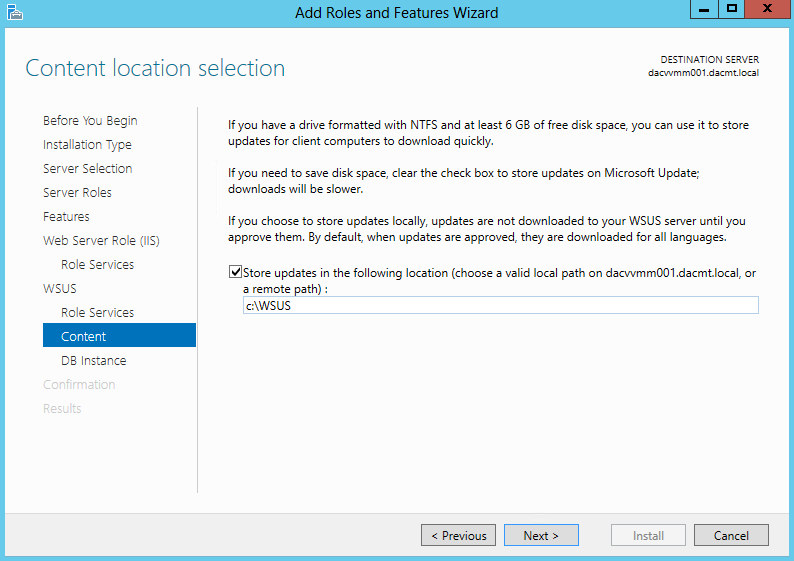Select the WSUS step in sidebar
Viewport: 794px width, 561px height.
60,289
